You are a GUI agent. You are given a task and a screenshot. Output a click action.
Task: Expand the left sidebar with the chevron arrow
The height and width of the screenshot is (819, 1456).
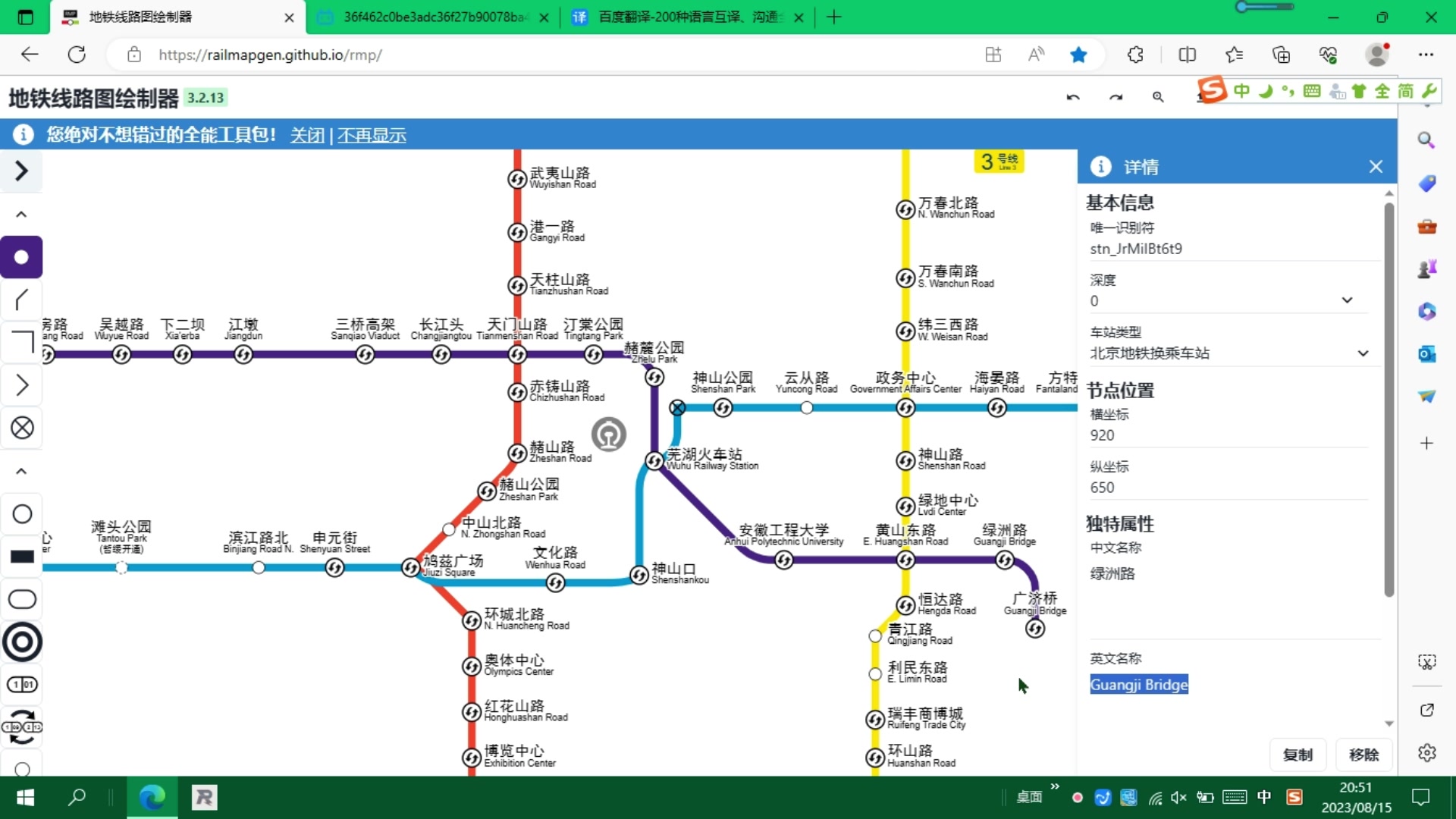pos(21,171)
